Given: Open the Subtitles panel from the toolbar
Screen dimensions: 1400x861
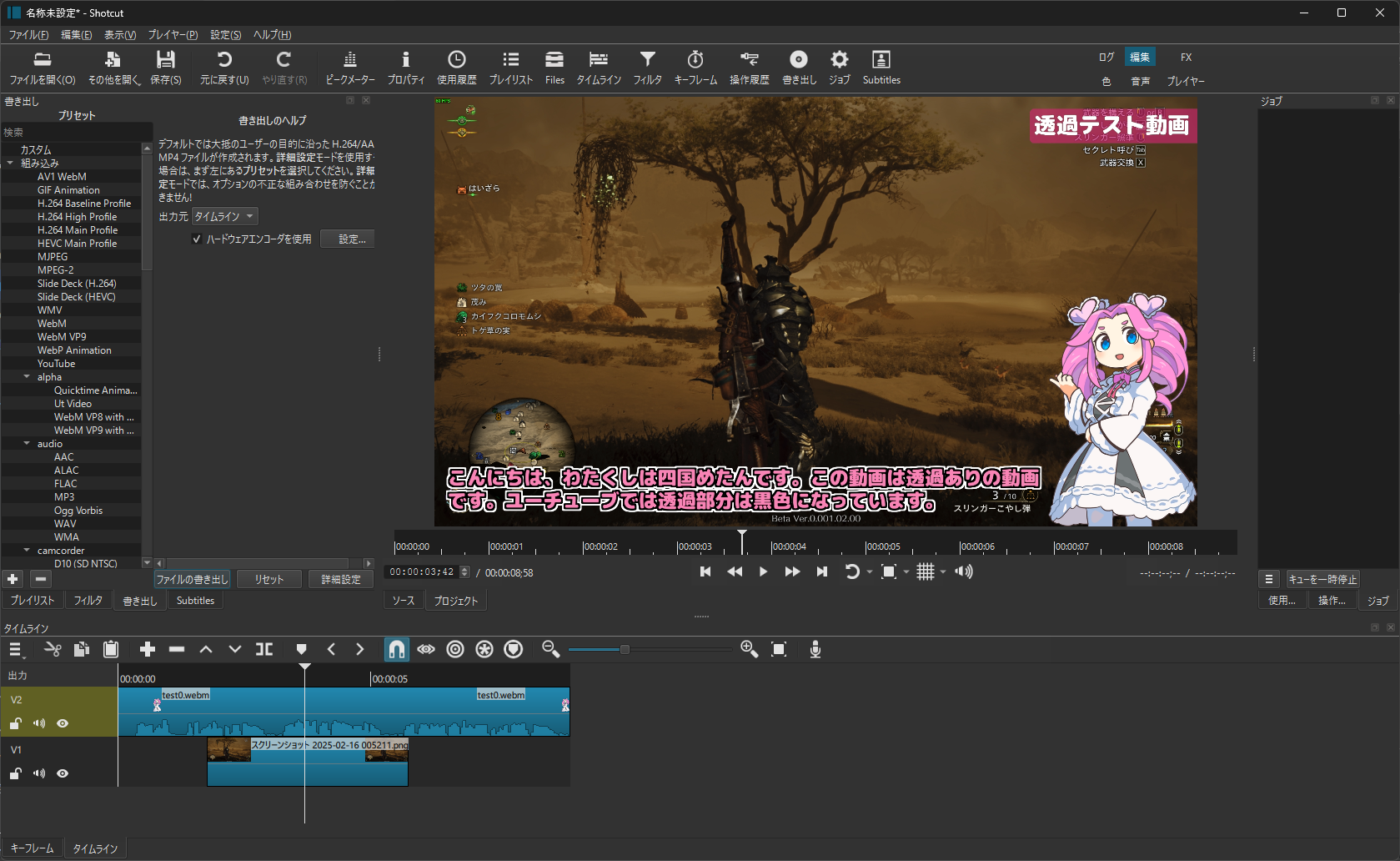Looking at the screenshot, I should (x=881, y=67).
